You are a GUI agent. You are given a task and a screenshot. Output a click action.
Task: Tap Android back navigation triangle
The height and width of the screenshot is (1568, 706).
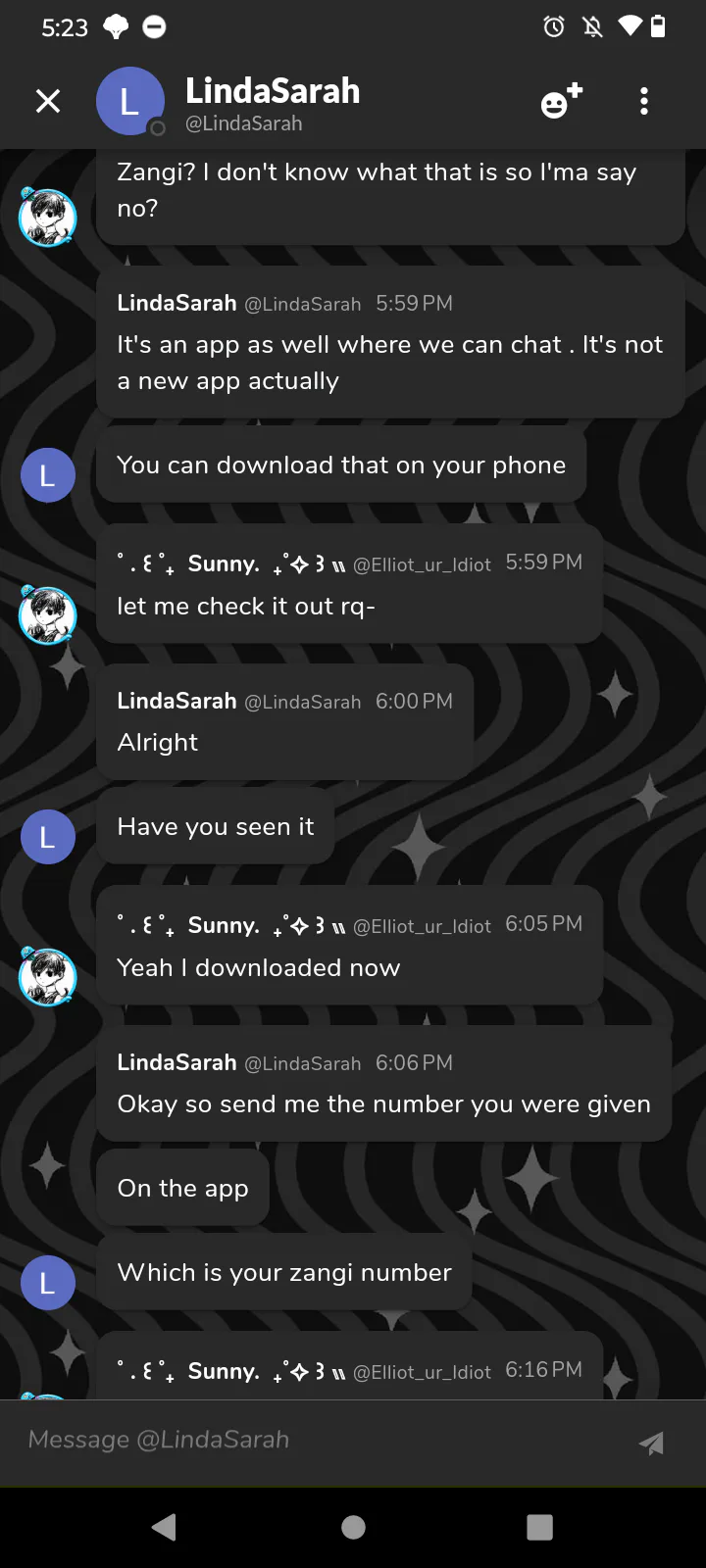(164, 1527)
